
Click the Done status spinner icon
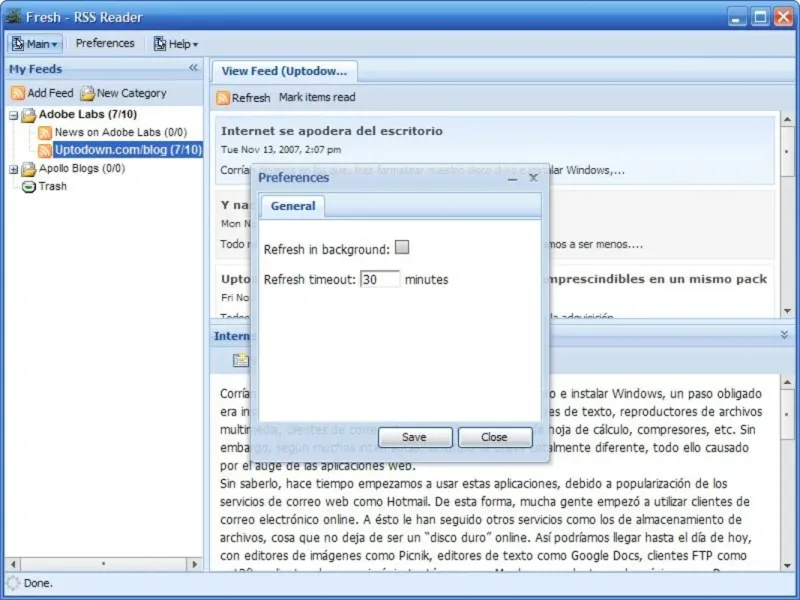(x=13, y=583)
